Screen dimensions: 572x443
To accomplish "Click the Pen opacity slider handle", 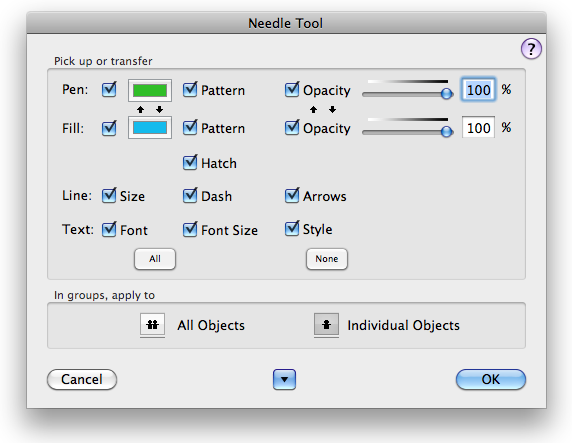I will [446, 94].
